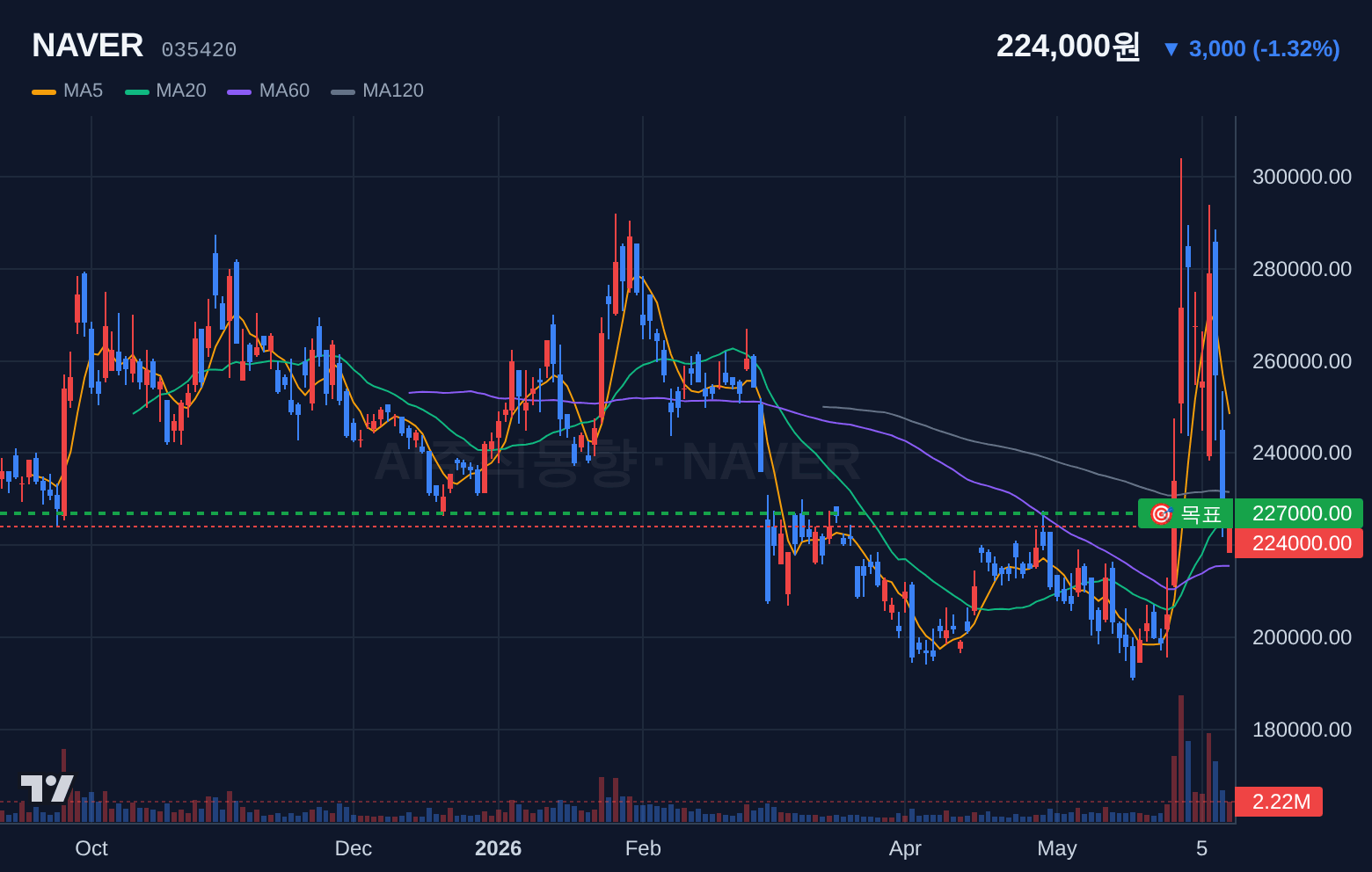Click the 5 date axis label

pos(1202,848)
